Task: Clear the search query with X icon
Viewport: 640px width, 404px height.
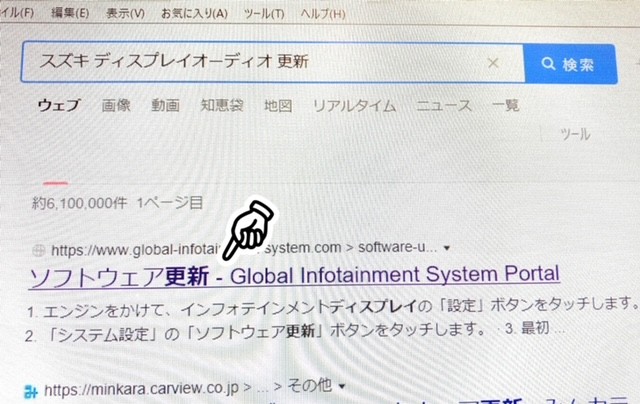Action: 493,63
